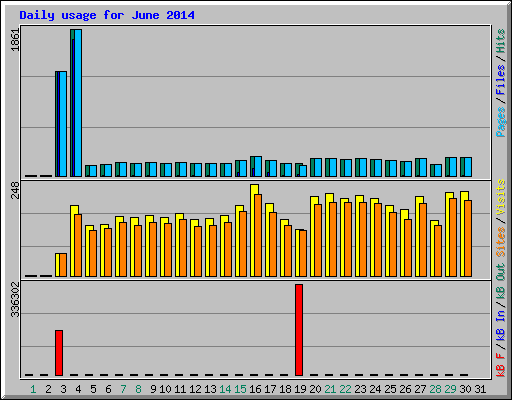Click the 248 visits axis value
512x400 pixels.
[x=15, y=190]
